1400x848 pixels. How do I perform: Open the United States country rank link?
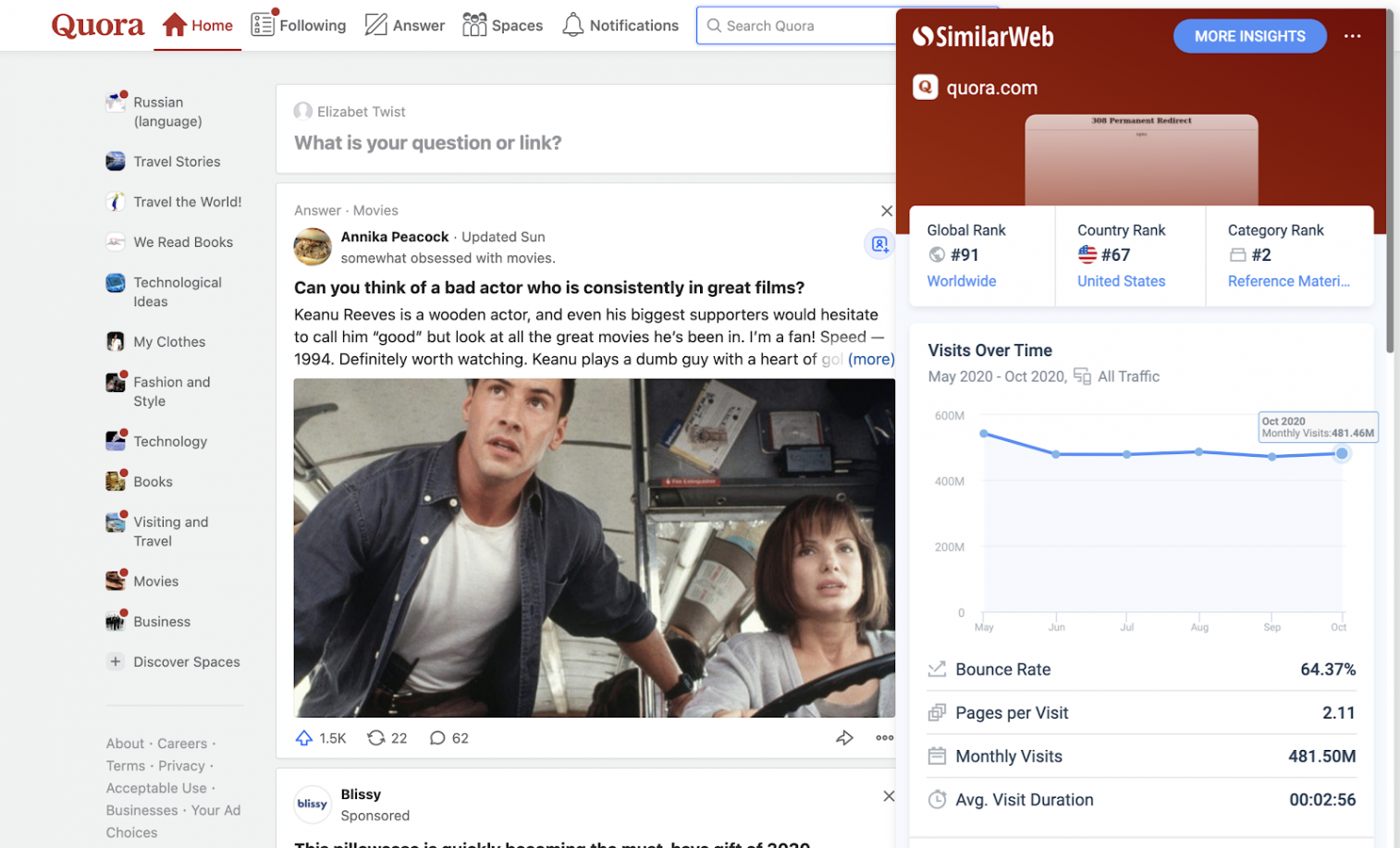tap(1121, 281)
